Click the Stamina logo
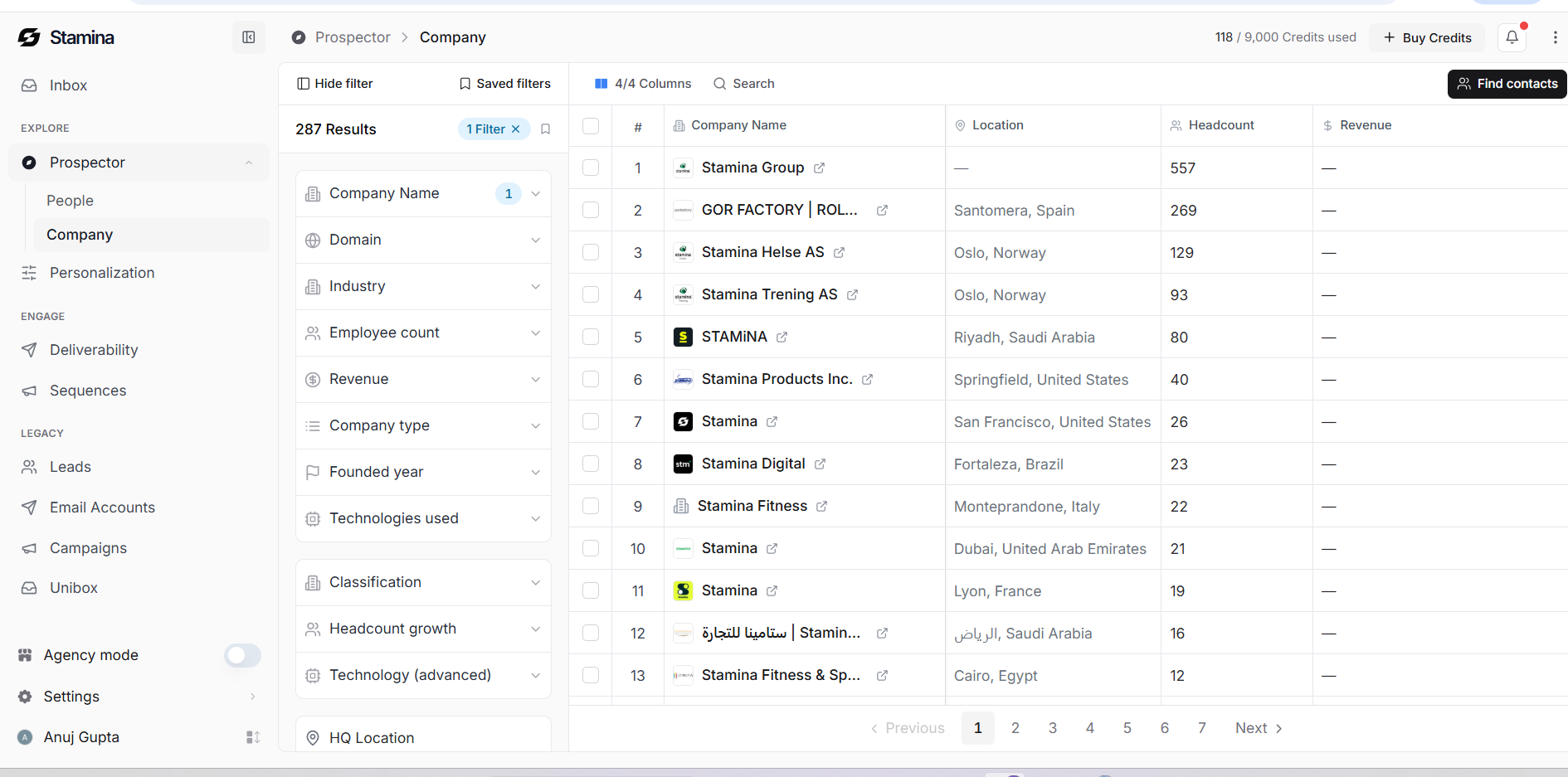Viewport: 1568px width, 777px height. click(x=66, y=37)
